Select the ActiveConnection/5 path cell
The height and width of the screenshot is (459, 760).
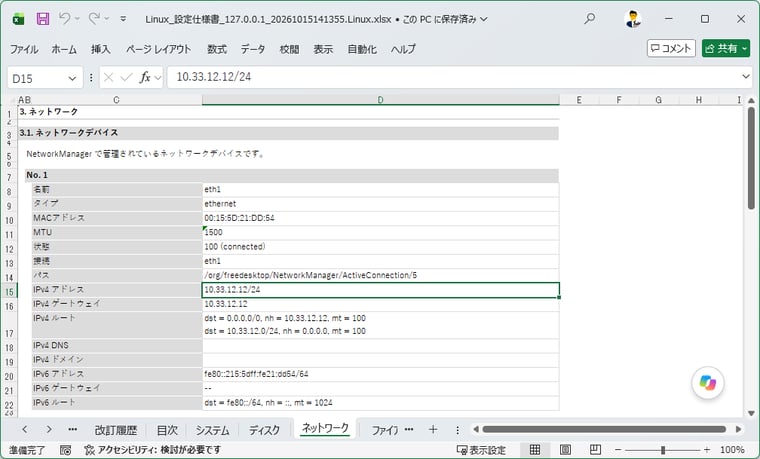pos(380,275)
